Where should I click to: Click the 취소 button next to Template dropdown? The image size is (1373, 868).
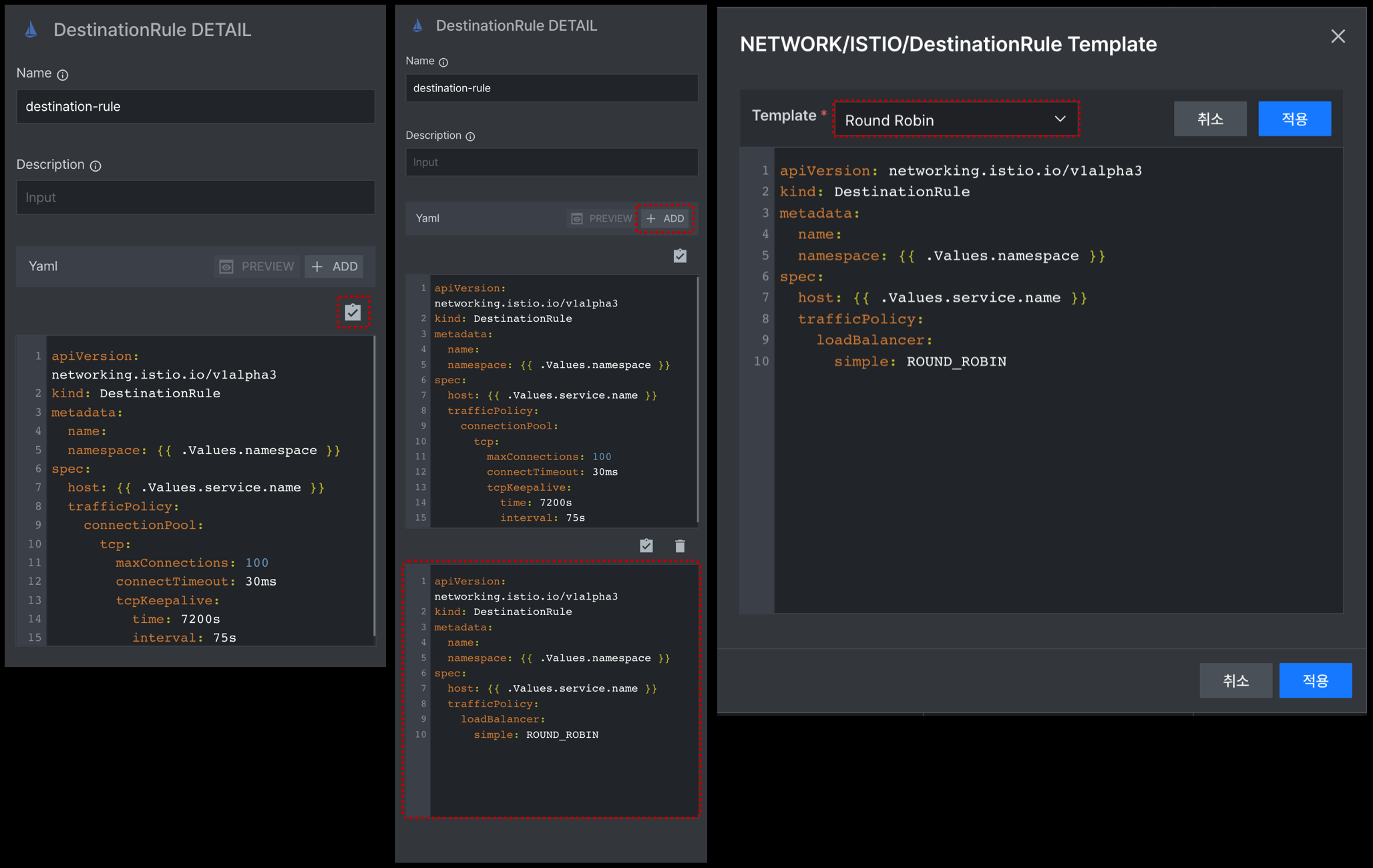click(1210, 119)
